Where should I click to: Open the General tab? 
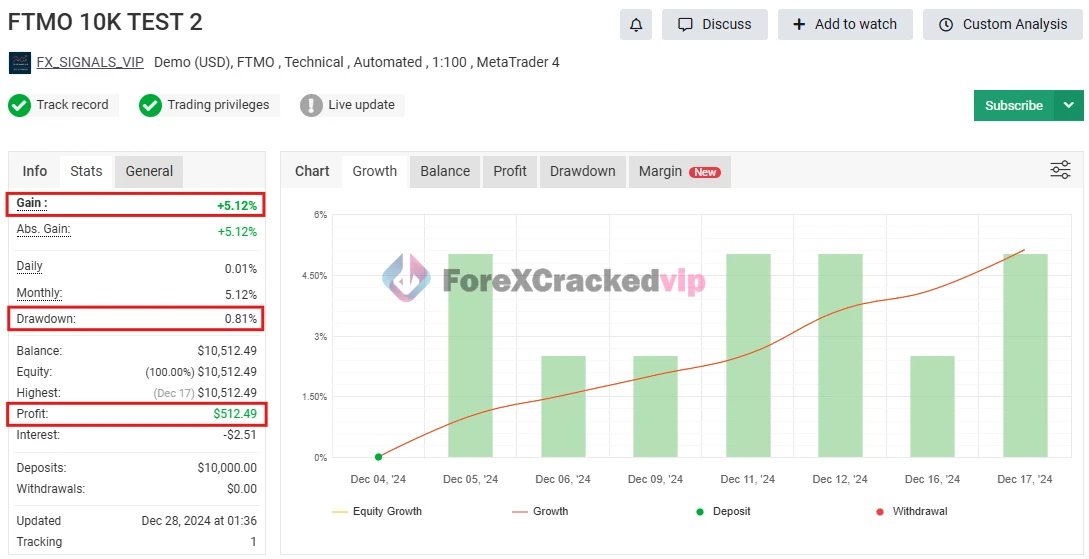point(149,171)
